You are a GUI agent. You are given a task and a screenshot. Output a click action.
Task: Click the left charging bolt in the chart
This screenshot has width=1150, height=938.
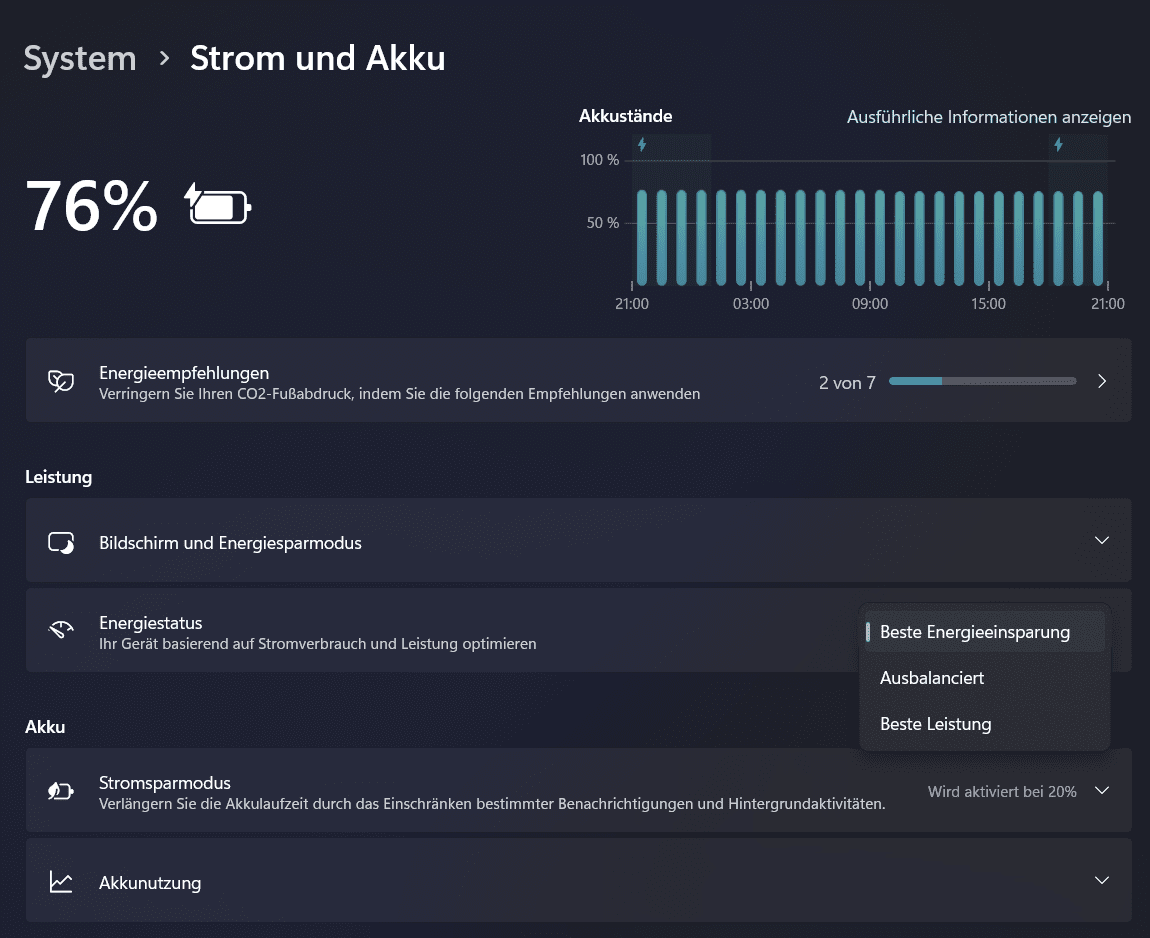(x=642, y=144)
